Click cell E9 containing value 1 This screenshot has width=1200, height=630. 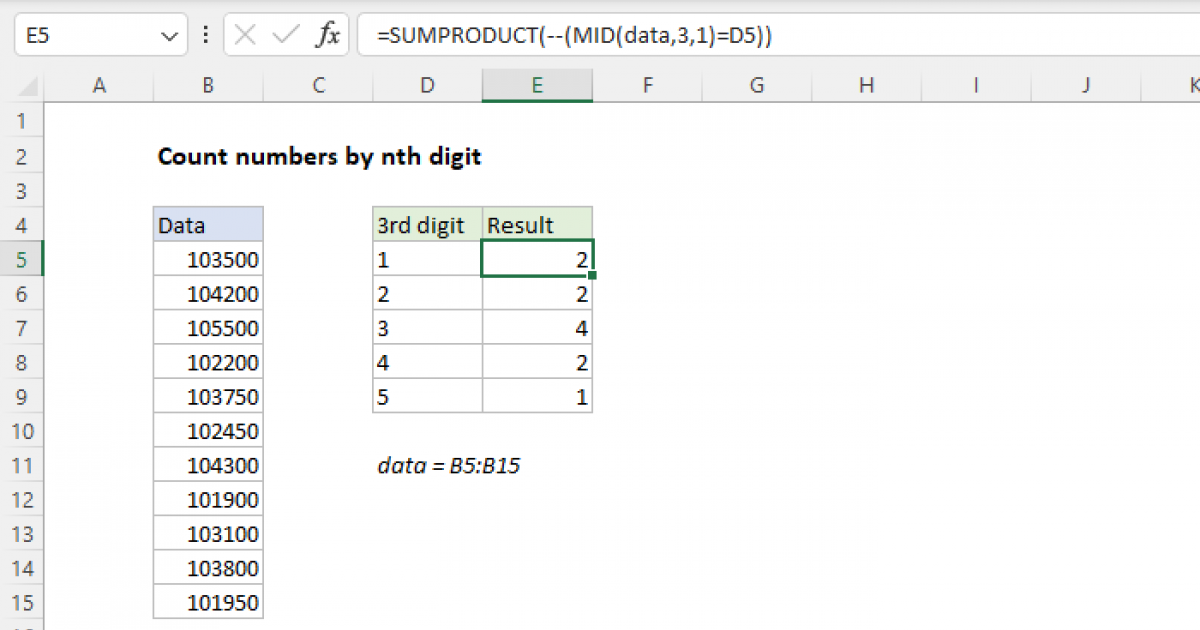click(537, 396)
